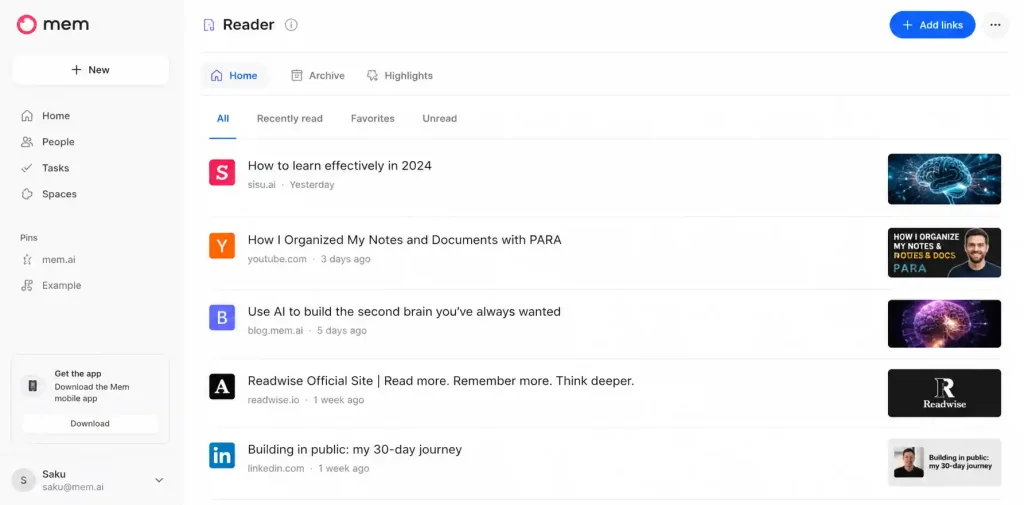Switch to the Archive tab
This screenshot has height=505, width=1024.
point(318,76)
